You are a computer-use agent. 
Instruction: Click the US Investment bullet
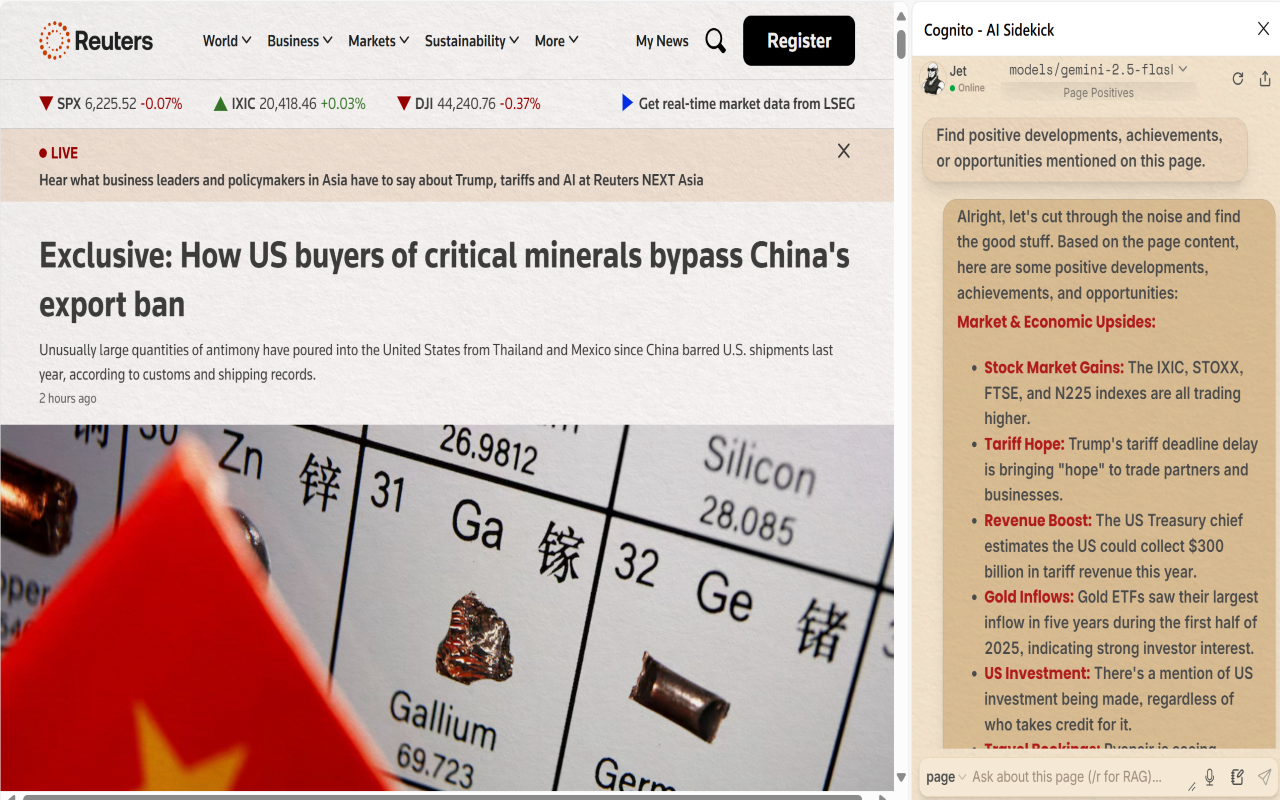(1118, 699)
